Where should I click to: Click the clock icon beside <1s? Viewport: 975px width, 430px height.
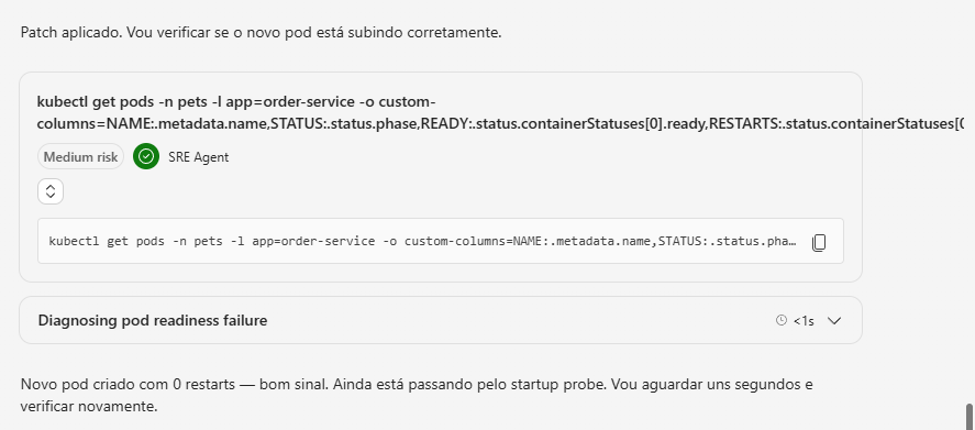[x=782, y=321]
